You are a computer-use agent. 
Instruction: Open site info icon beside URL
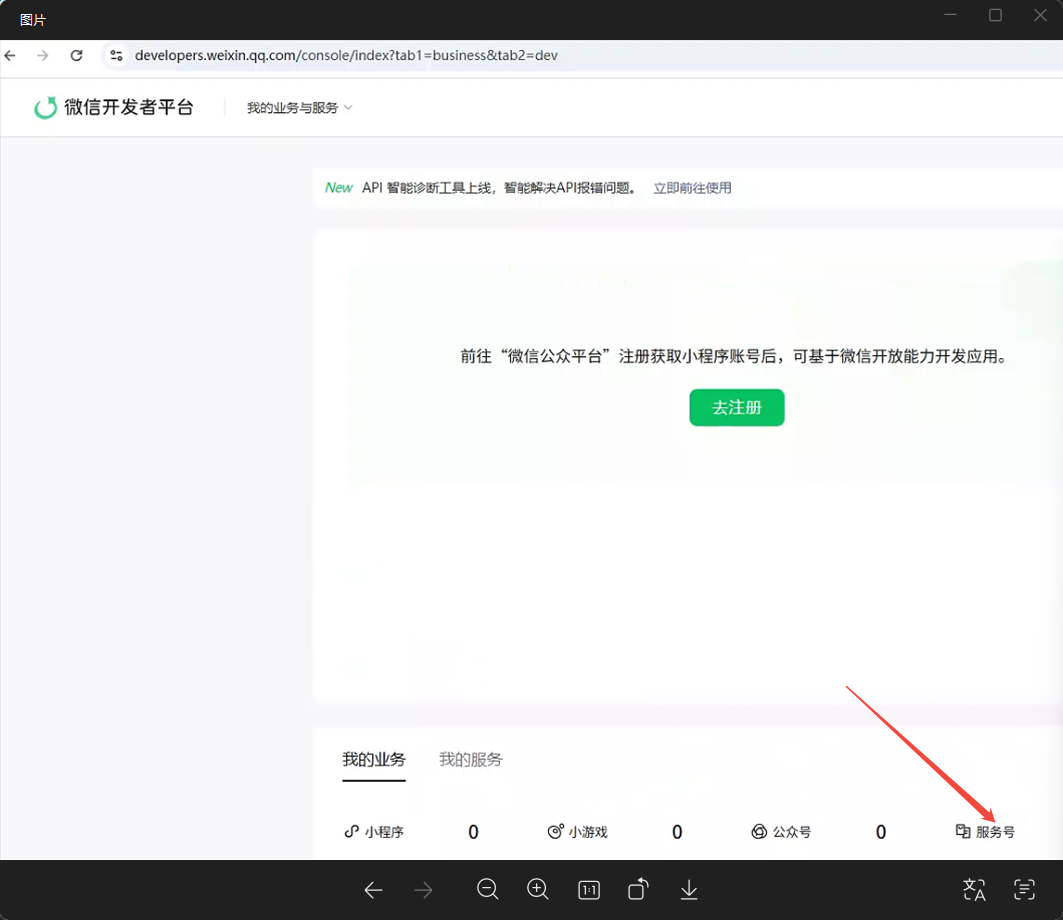tap(116, 56)
